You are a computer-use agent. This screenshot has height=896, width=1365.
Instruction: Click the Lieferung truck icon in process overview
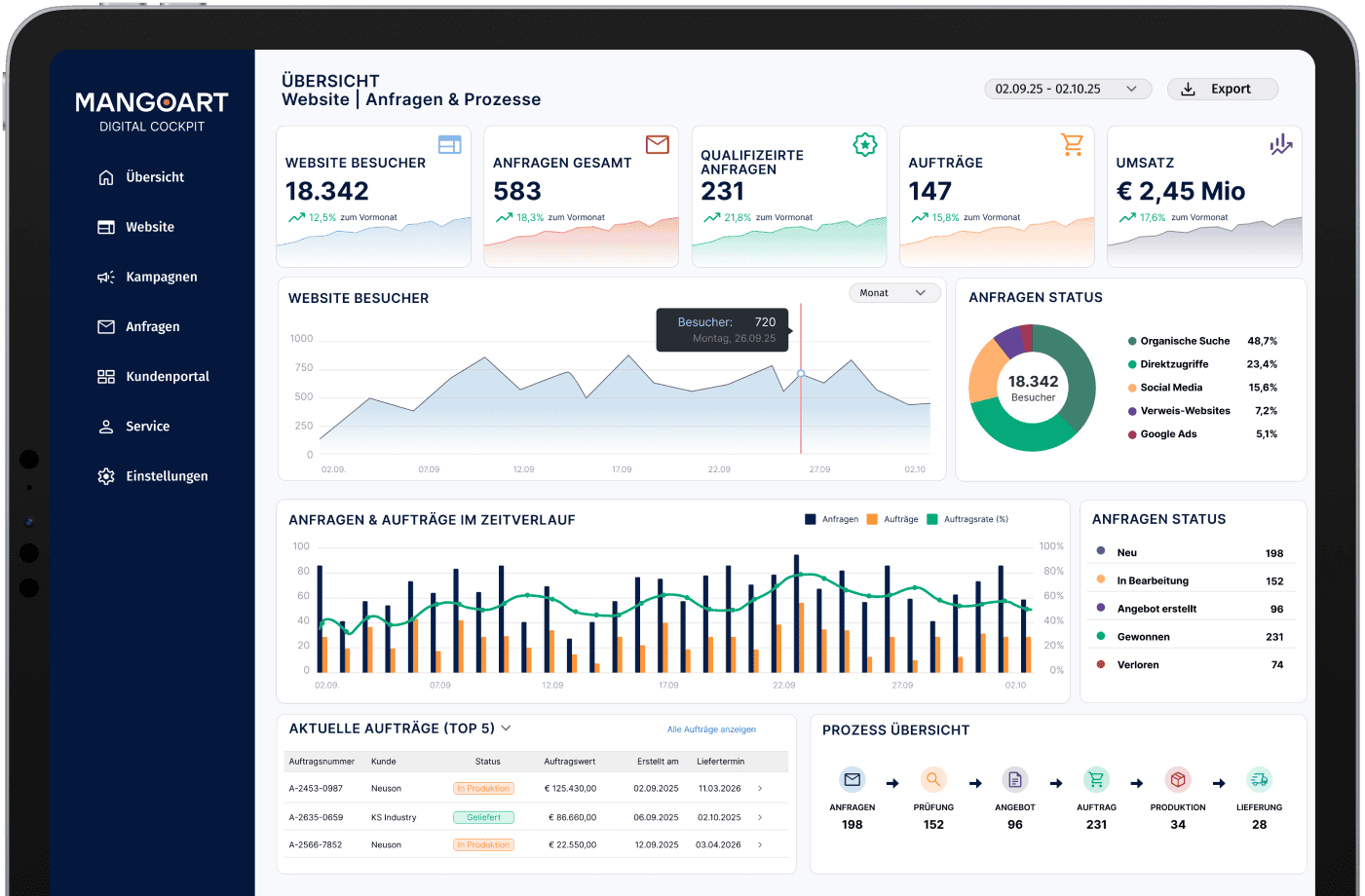(1259, 780)
